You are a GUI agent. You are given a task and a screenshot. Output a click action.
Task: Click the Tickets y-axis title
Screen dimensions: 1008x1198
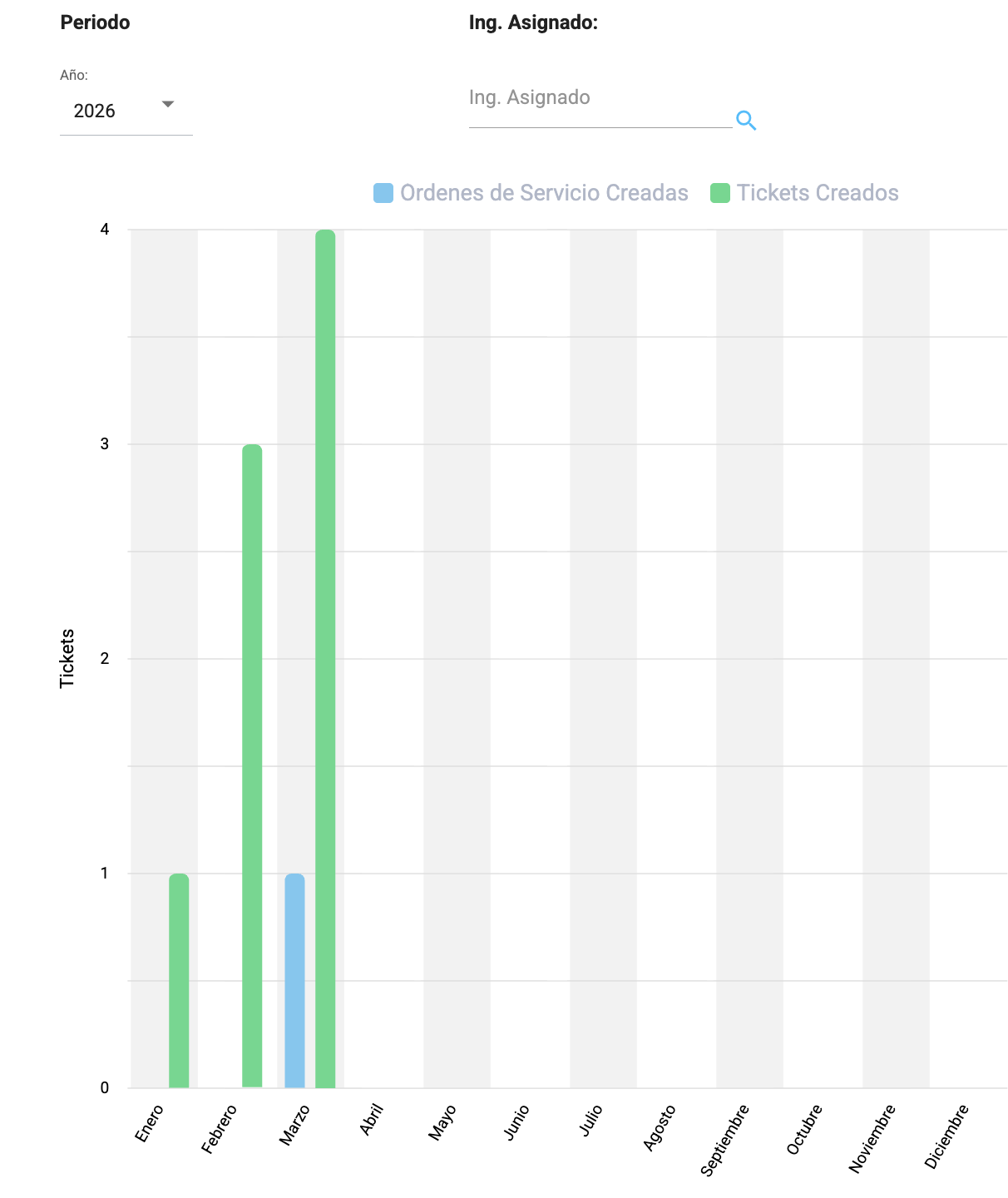(x=67, y=658)
